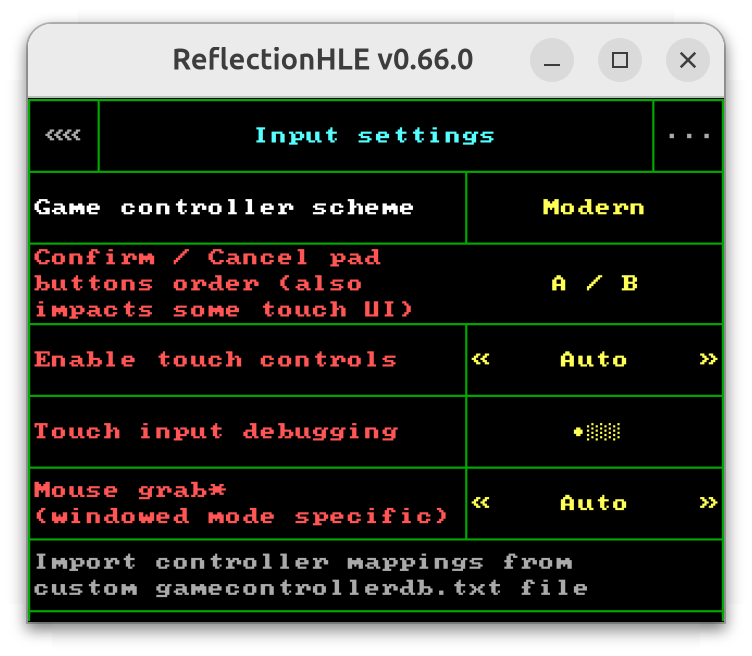Click the Input settings title

375,136
